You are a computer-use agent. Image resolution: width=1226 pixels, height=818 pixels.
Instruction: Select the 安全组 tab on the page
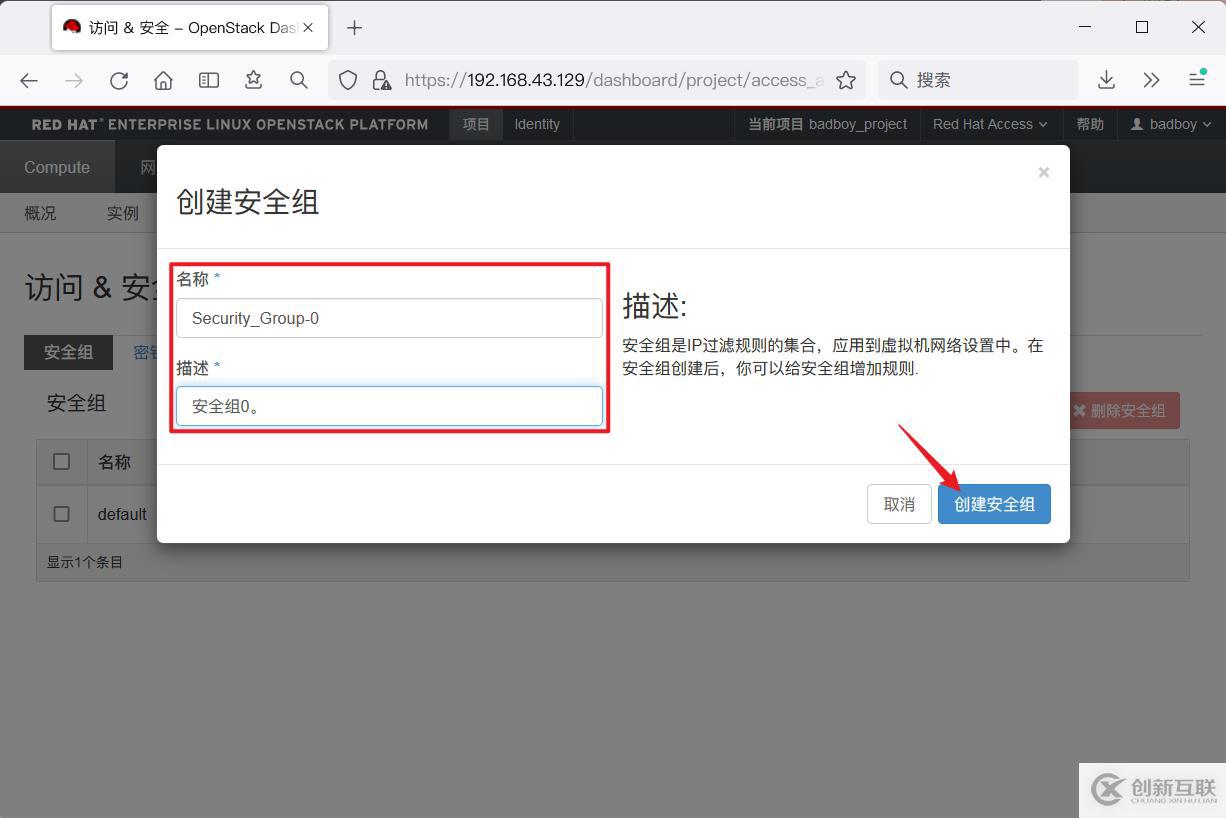click(68, 352)
